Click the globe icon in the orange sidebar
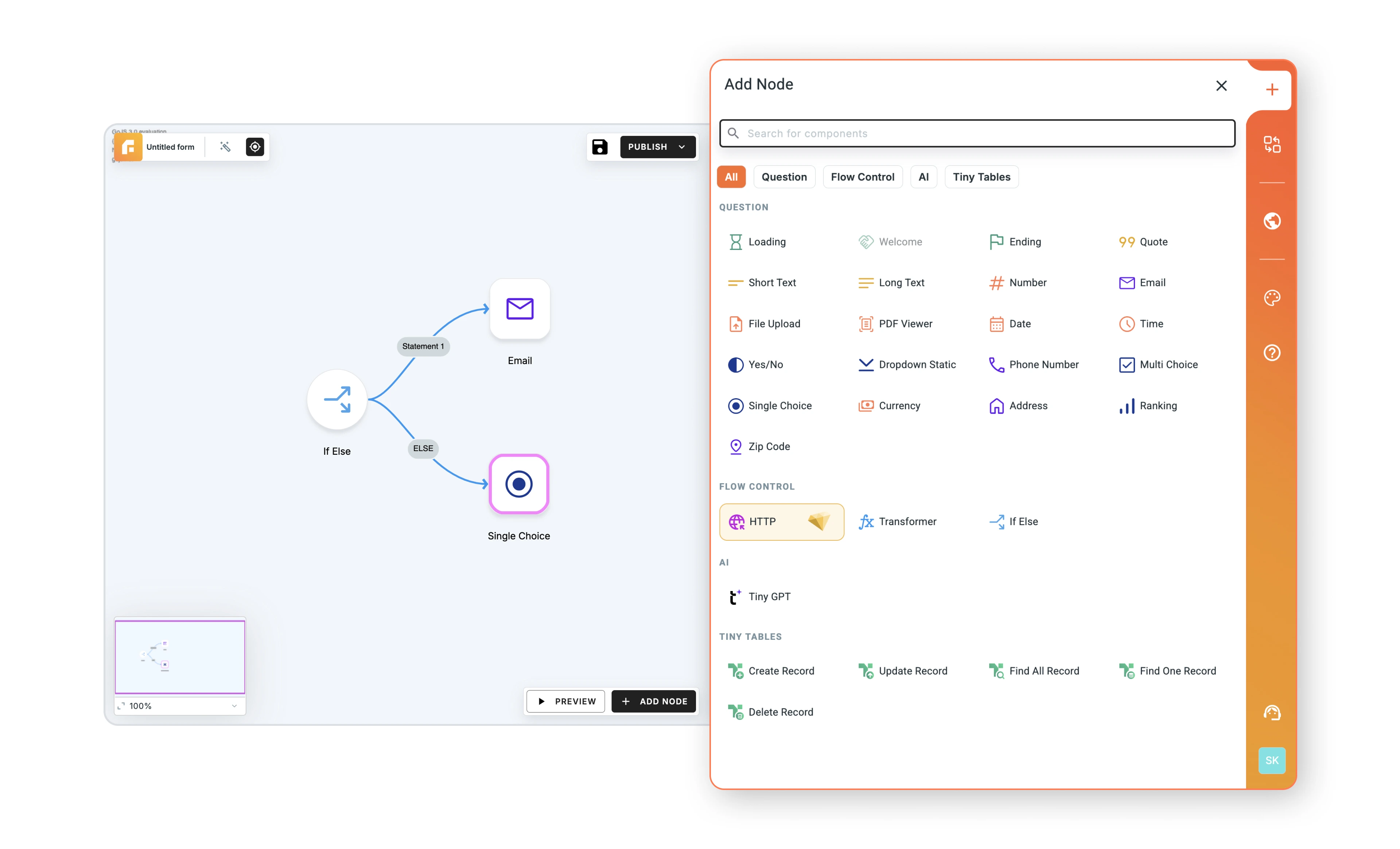The image size is (1400, 849). coord(1272,221)
